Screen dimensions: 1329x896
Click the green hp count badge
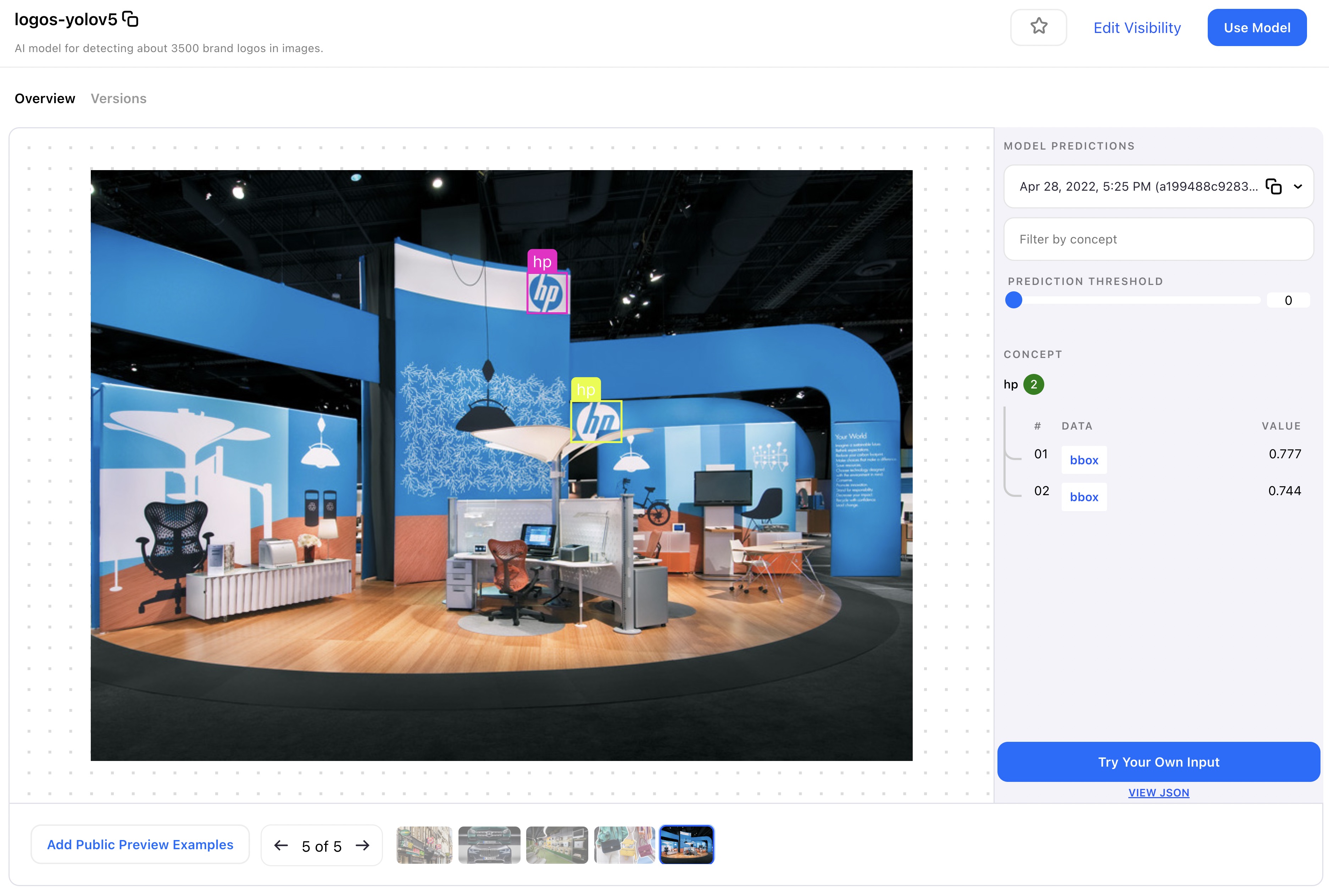[x=1033, y=385]
